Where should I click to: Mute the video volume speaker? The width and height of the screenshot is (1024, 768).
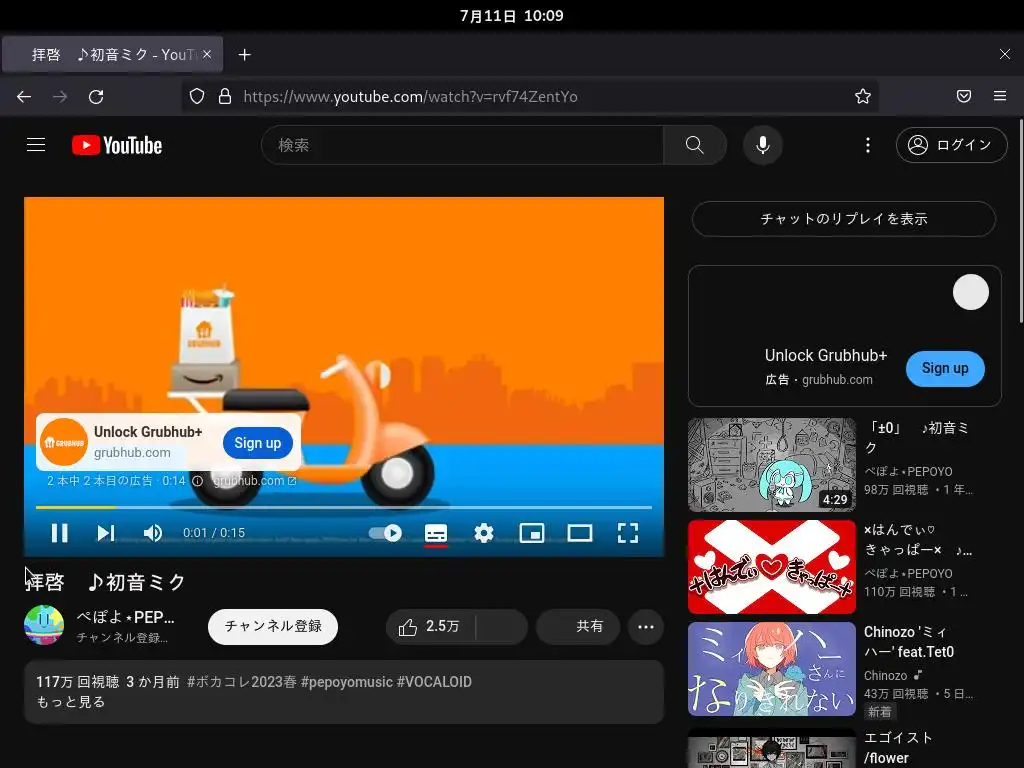point(153,534)
